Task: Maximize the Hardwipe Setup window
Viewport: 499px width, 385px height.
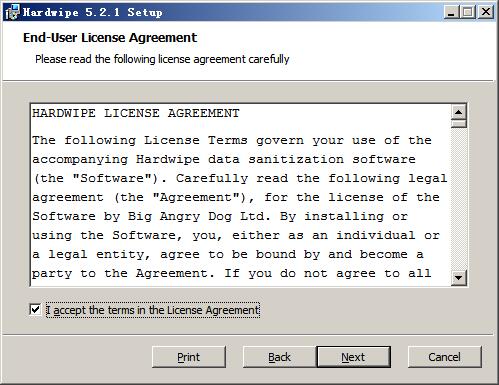Action: [x=468, y=12]
